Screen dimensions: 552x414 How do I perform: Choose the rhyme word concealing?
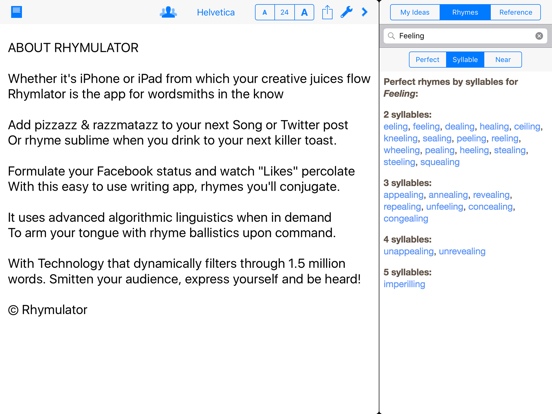[490, 207]
